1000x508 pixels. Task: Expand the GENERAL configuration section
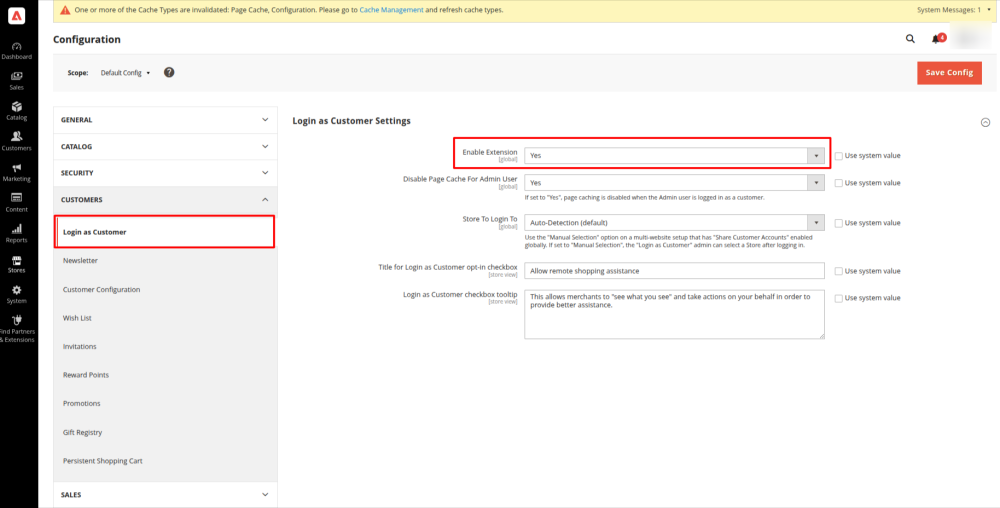click(x=164, y=120)
